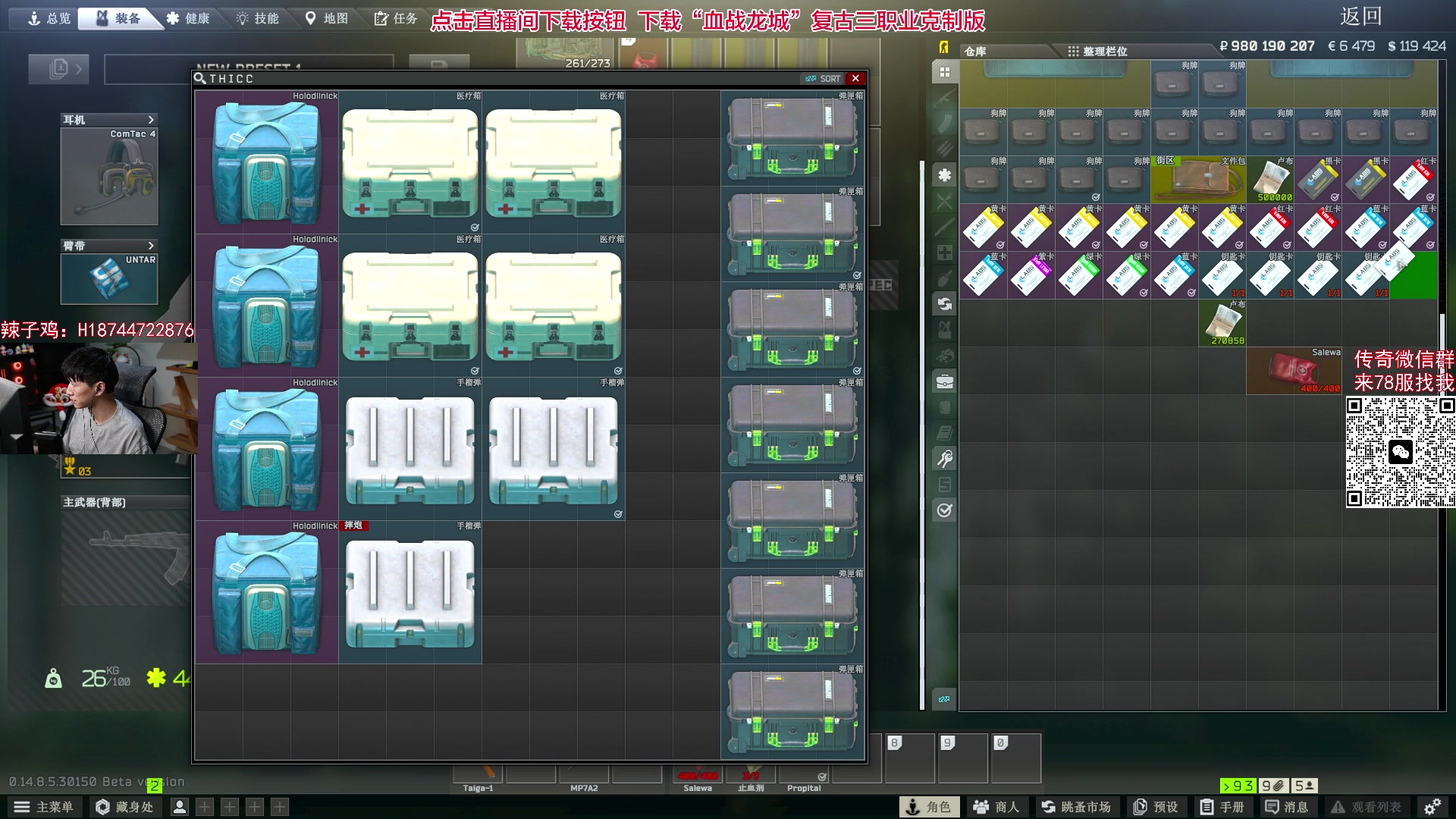
Task: Click the rouble balance 980 190 207
Action: pos(1267,46)
